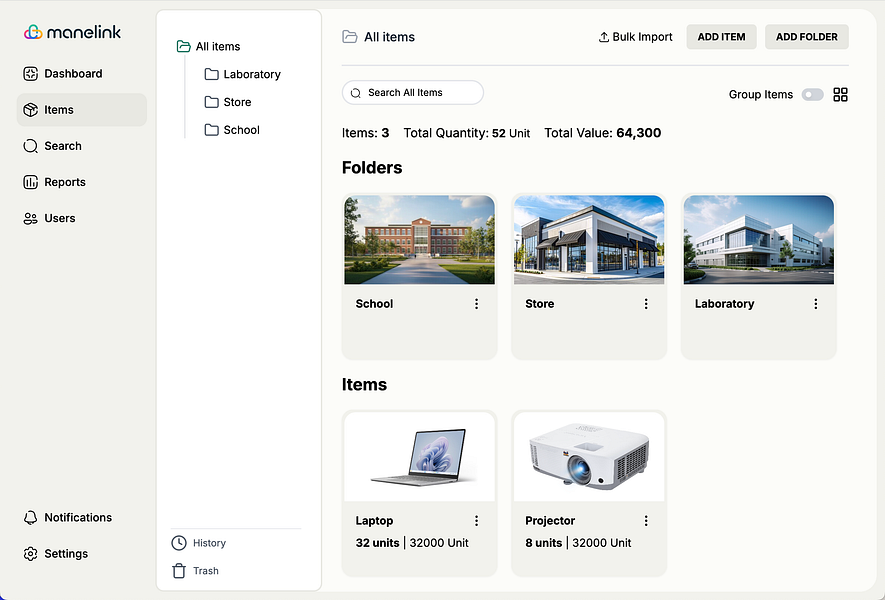Open the School folder options menu
The height and width of the screenshot is (600, 885).
pos(476,304)
